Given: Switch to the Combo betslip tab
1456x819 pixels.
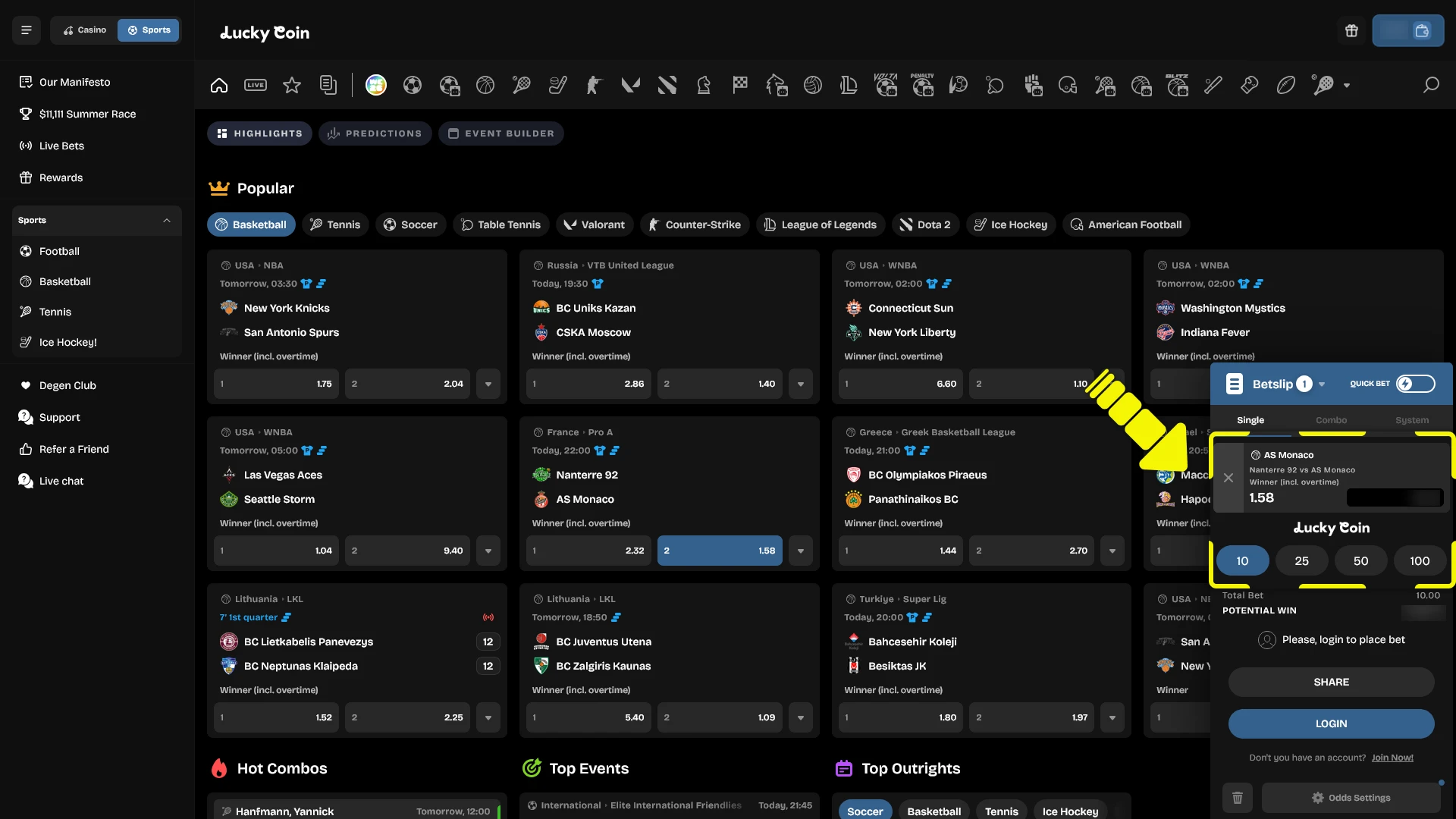Looking at the screenshot, I should click(x=1331, y=420).
